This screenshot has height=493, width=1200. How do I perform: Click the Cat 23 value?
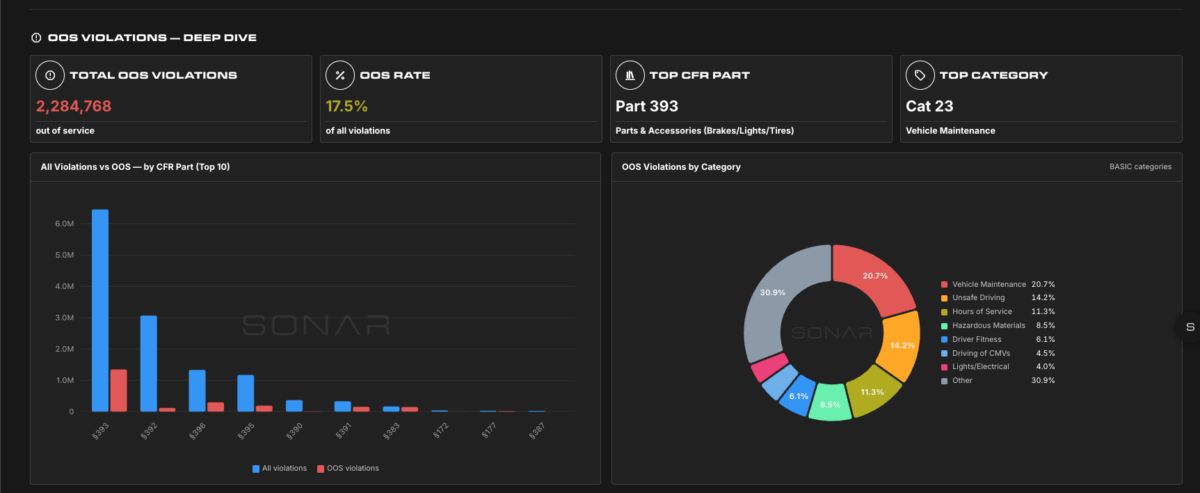pyautogui.click(x=928, y=106)
